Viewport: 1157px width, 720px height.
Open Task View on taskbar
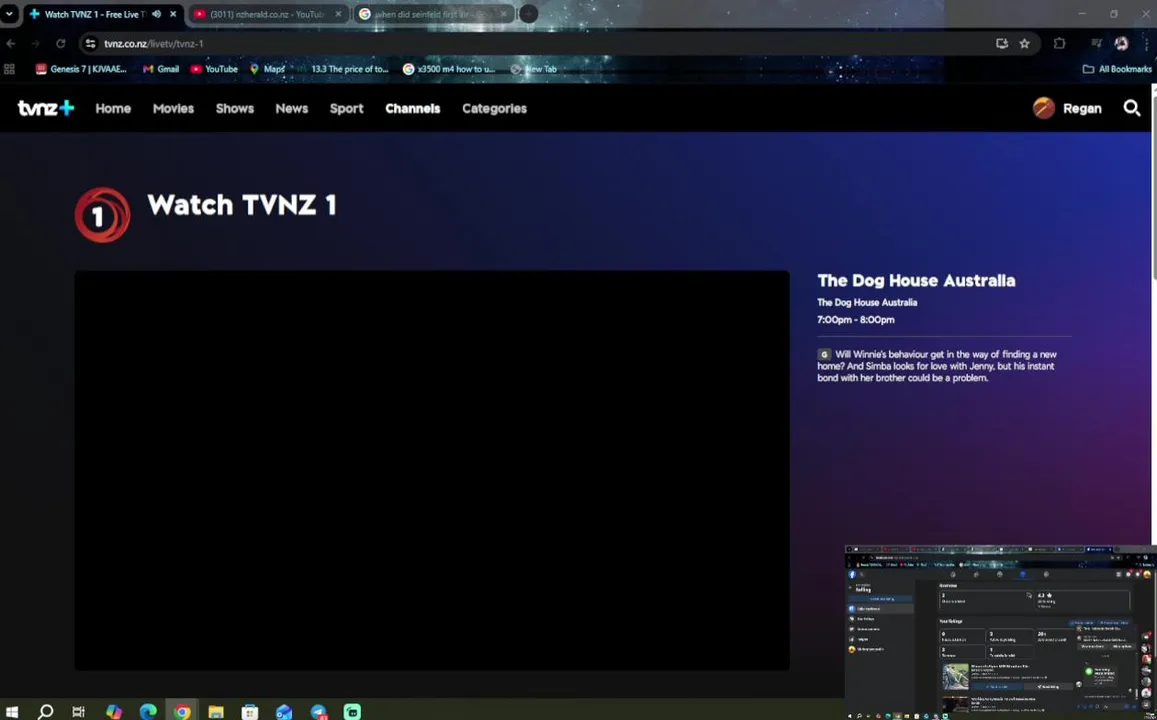(x=79, y=712)
